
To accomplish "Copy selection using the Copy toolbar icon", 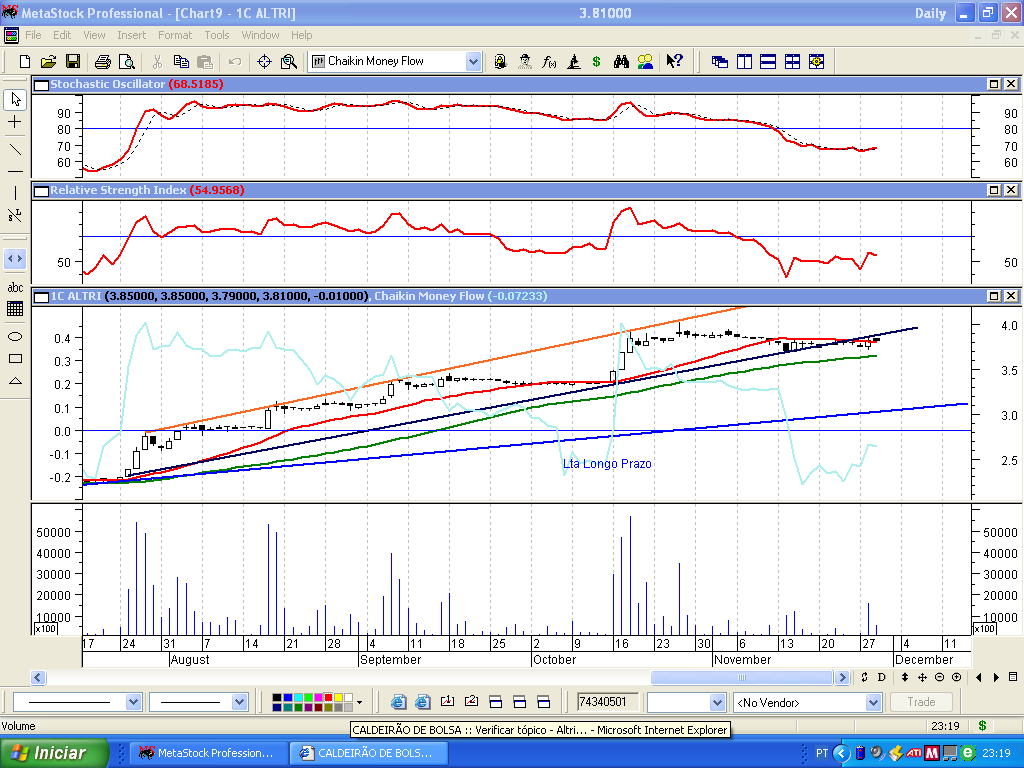I will 181,61.
